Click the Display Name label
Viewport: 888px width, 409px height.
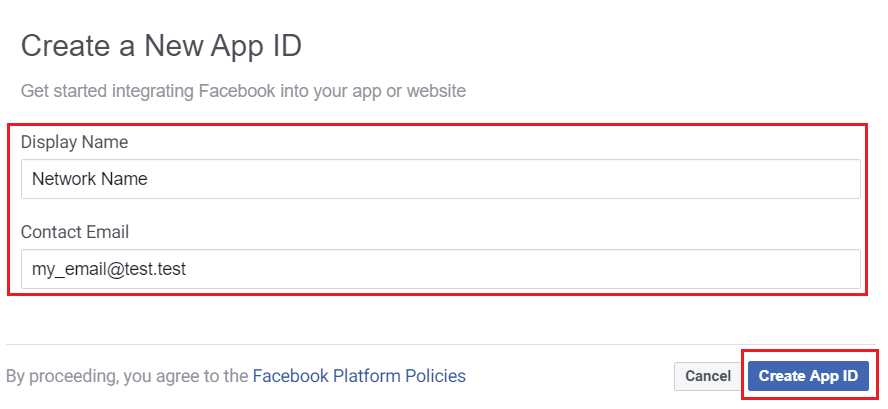point(74,143)
